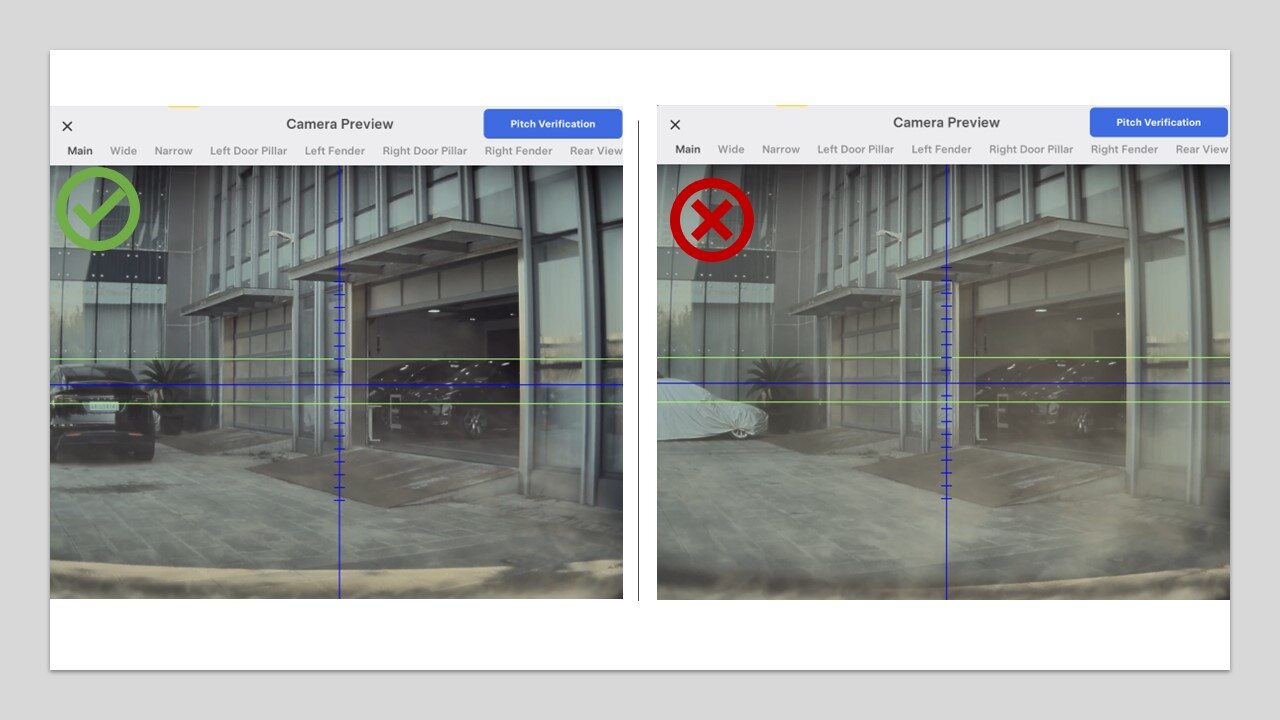The image size is (1280, 720).
Task: Switch to Right Fender tab in left preview
Action: pyautogui.click(x=518, y=151)
